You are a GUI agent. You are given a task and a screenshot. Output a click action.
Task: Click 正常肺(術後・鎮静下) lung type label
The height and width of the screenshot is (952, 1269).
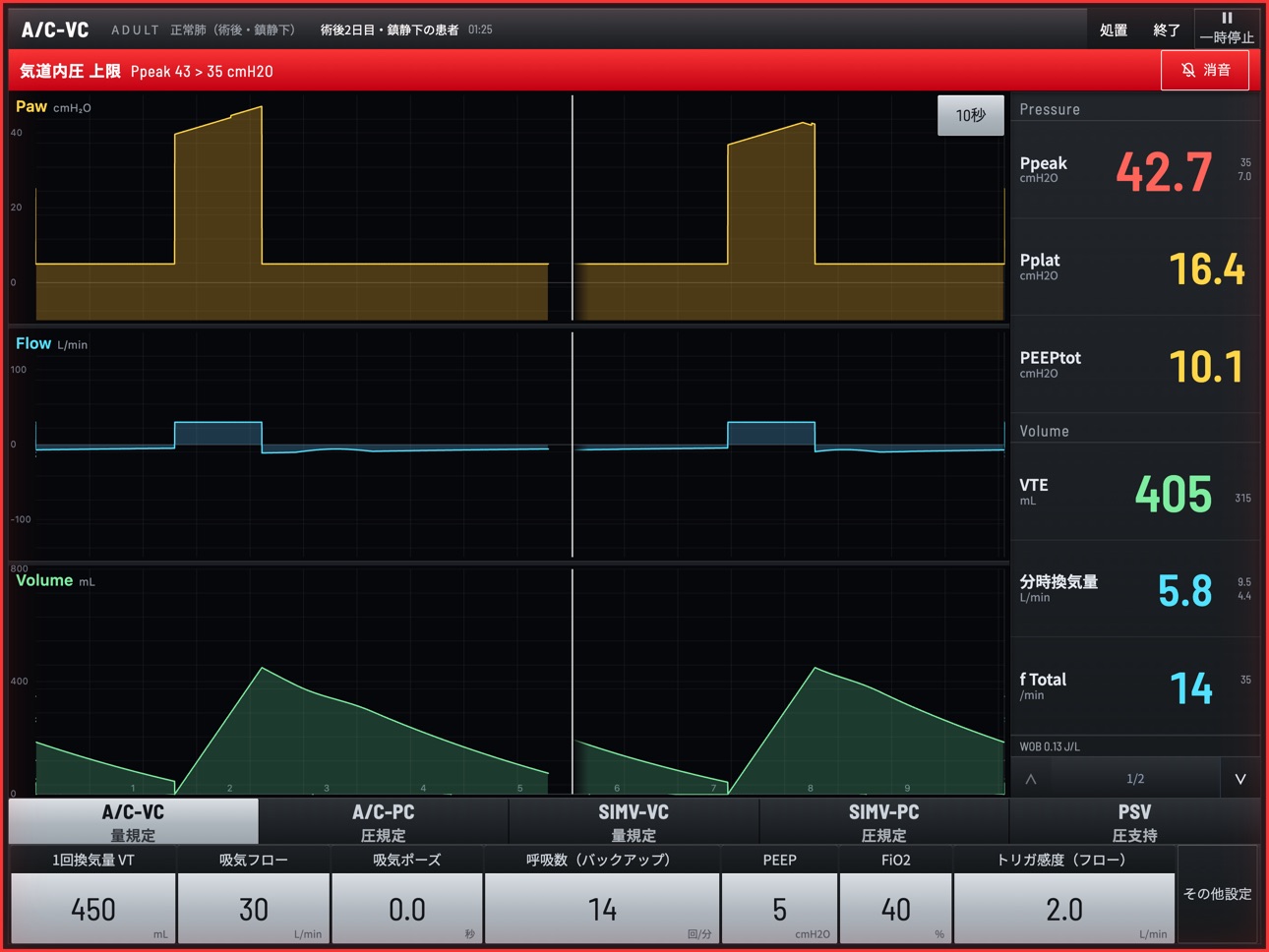tap(233, 30)
